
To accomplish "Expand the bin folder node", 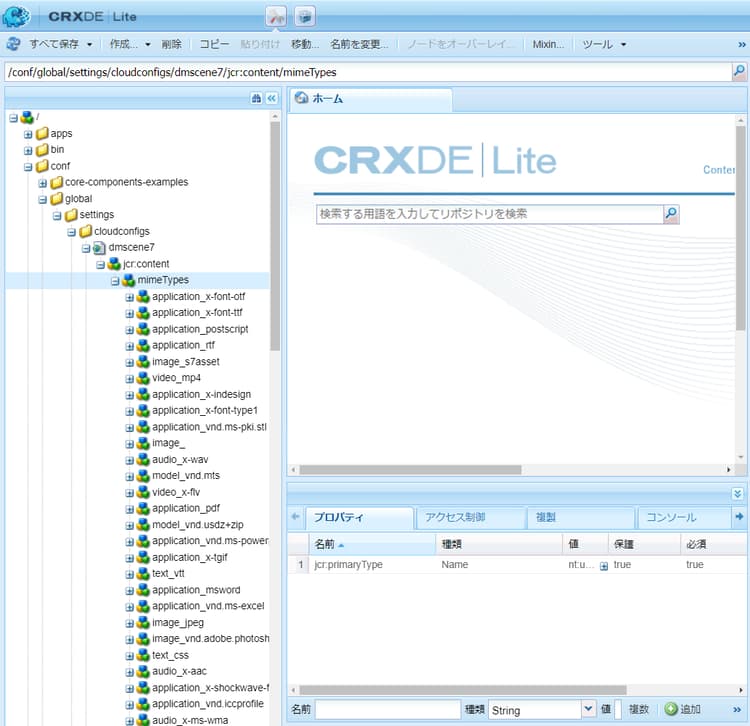I will 28,151.
